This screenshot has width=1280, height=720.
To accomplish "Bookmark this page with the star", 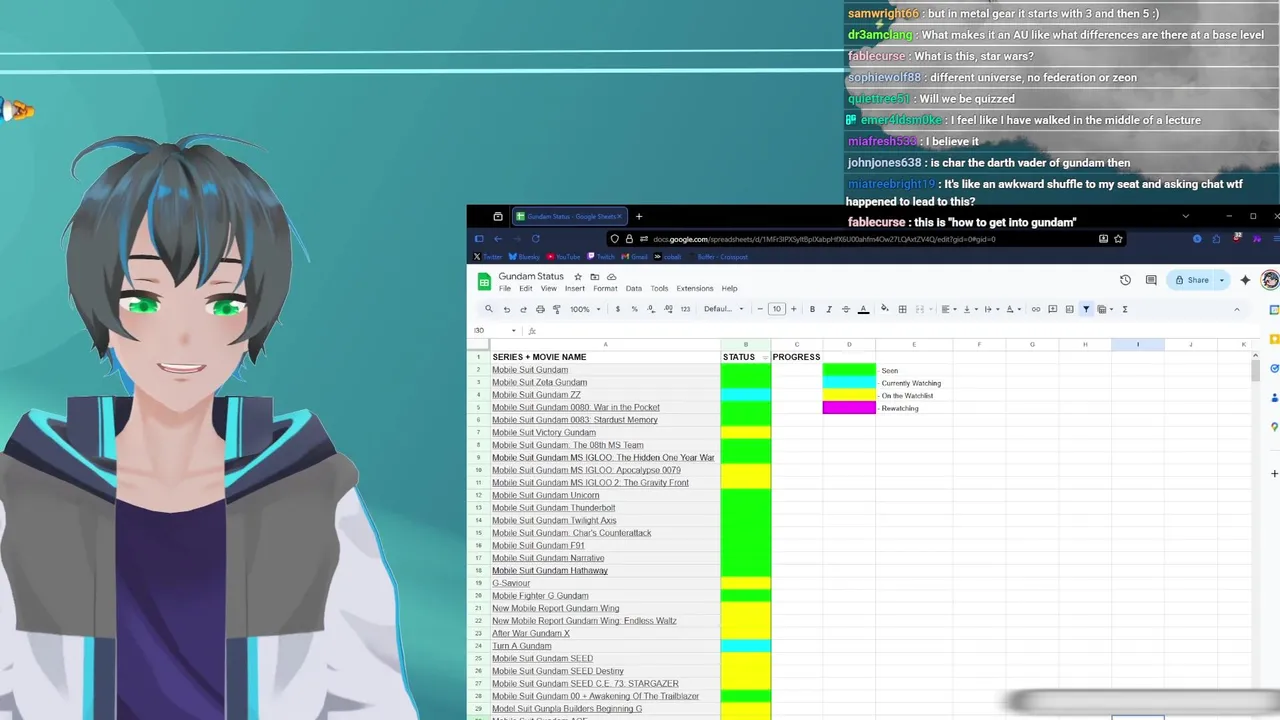I will click(1118, 239).
